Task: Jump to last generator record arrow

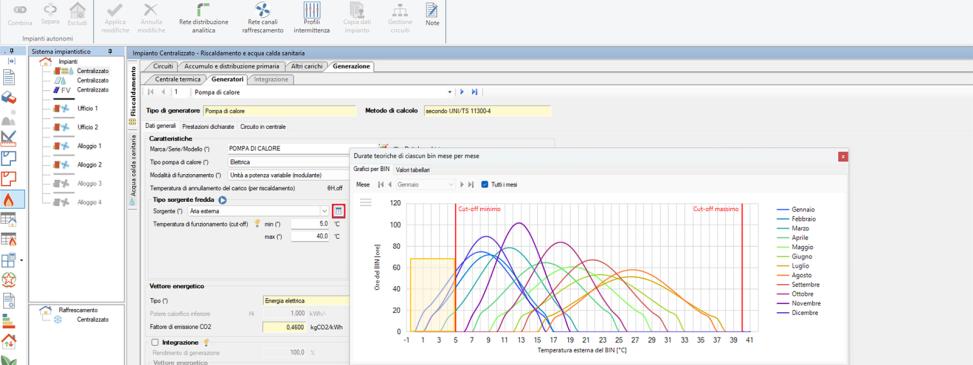Action: click(475, 92)
